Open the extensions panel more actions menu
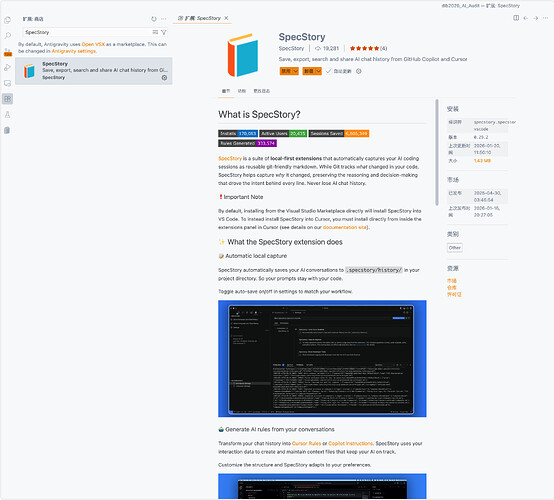This screenshot has width=554, height=500. tap(164, 19)
